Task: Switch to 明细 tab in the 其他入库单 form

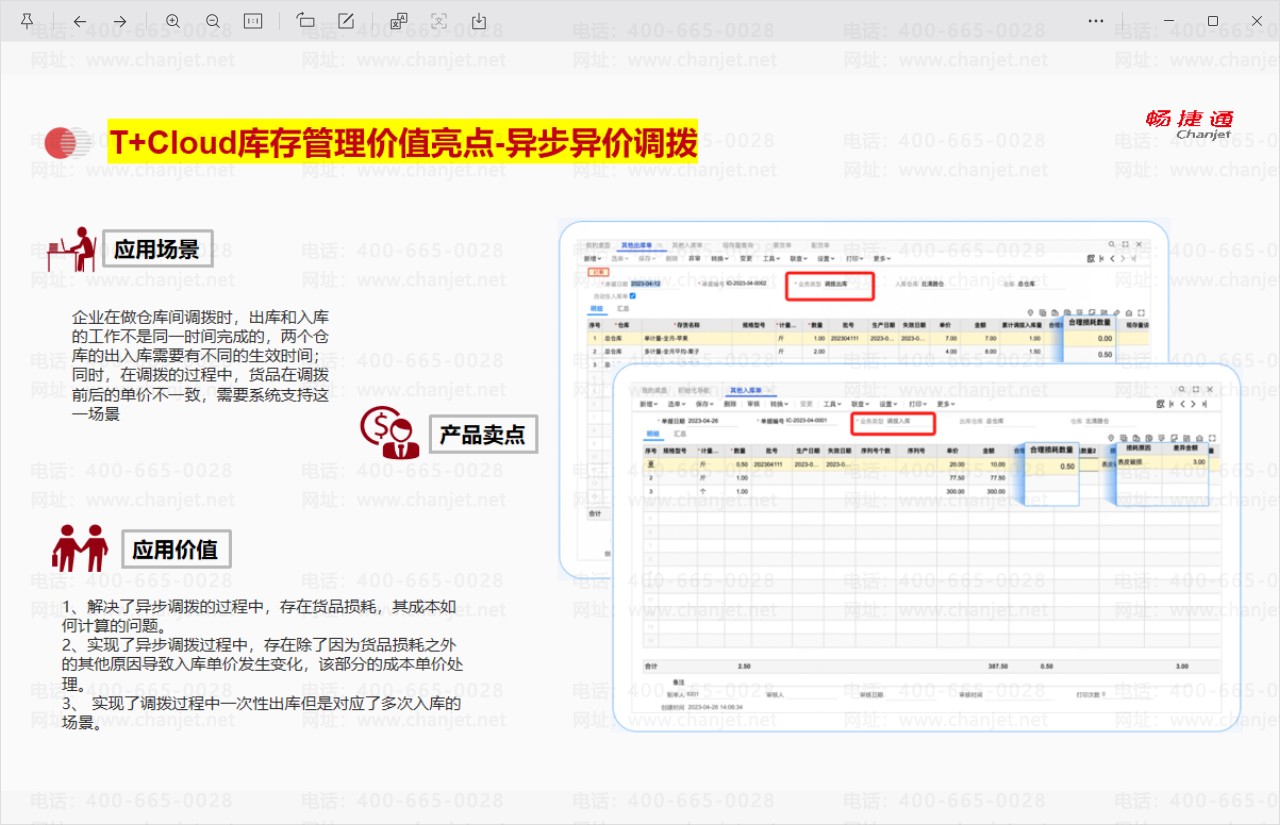Action: [x=653, y=436]
